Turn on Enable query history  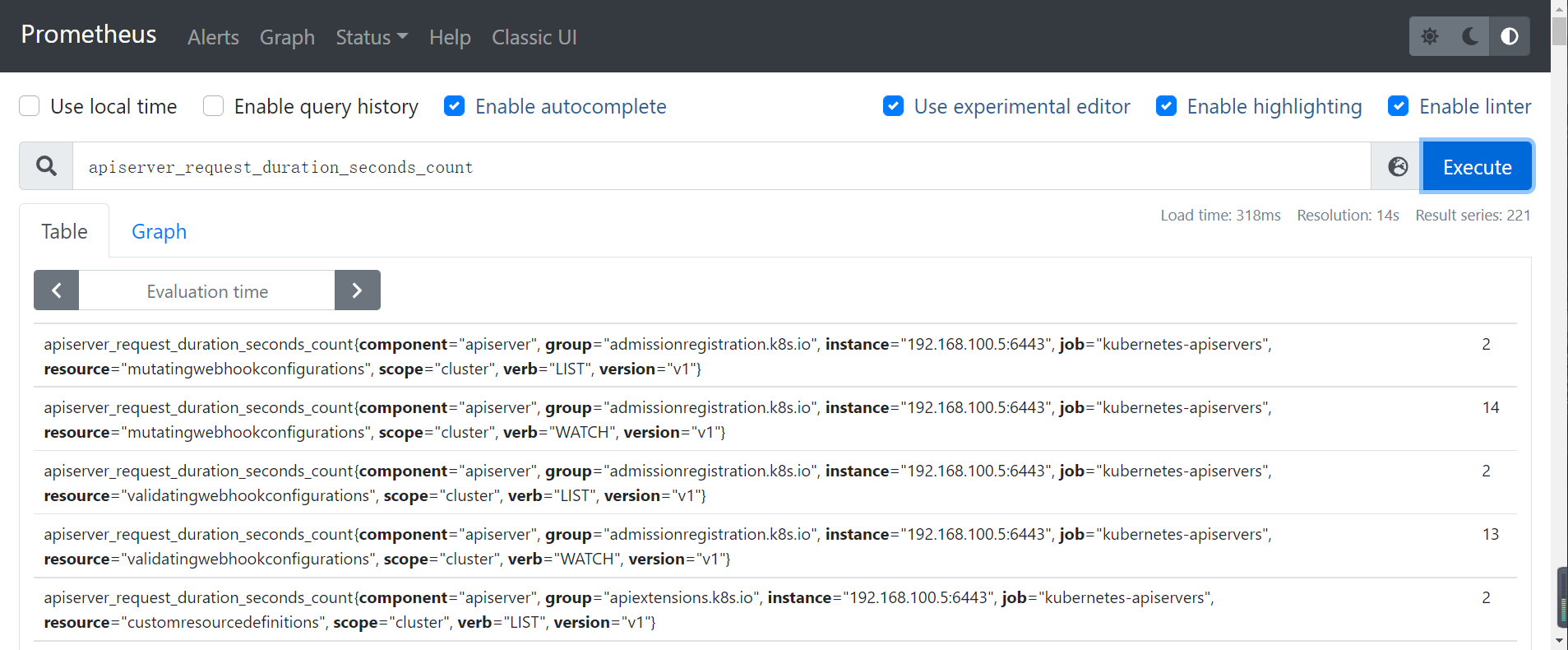click(214, 106)
